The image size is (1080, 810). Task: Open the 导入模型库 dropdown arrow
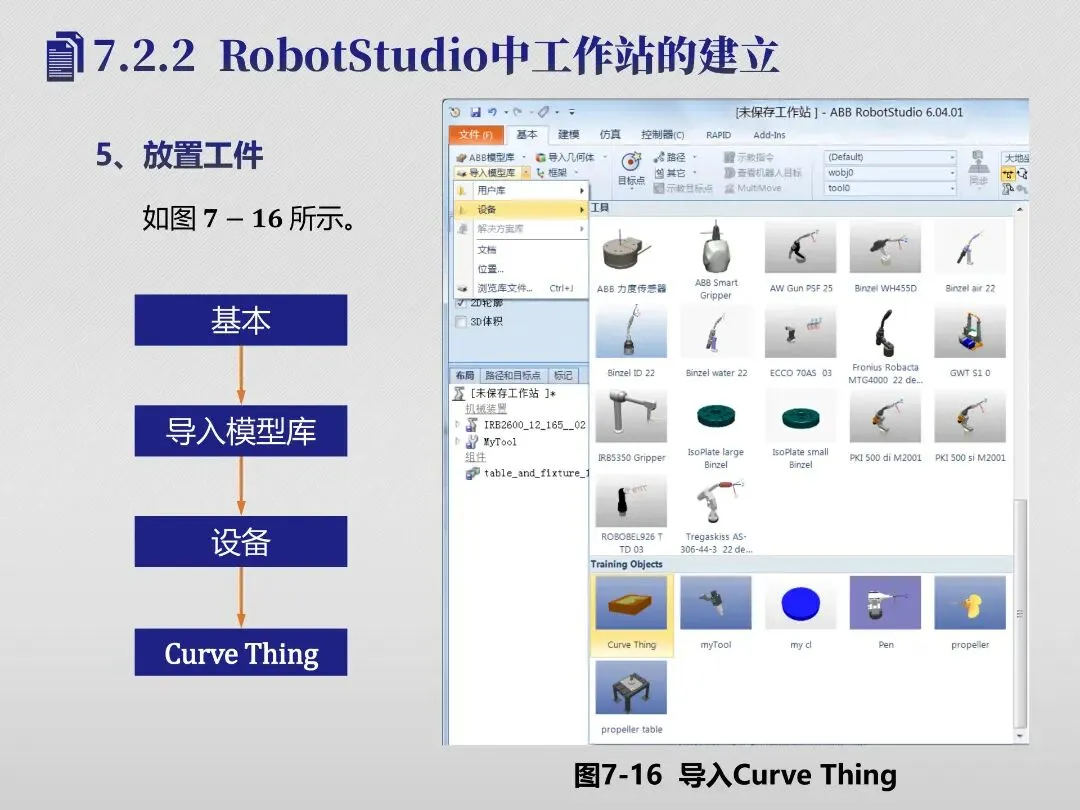point(526,173)
